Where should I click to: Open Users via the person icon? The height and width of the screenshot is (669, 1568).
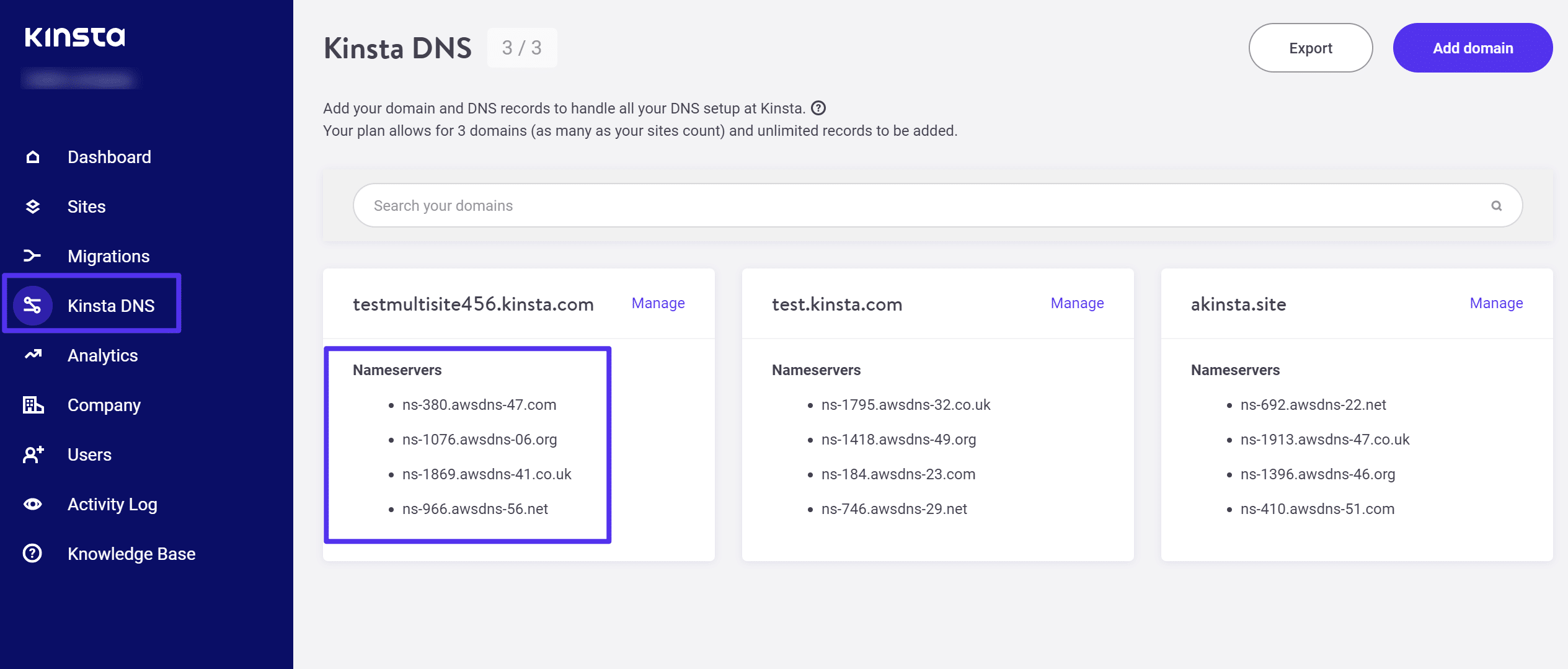point(32,454)
